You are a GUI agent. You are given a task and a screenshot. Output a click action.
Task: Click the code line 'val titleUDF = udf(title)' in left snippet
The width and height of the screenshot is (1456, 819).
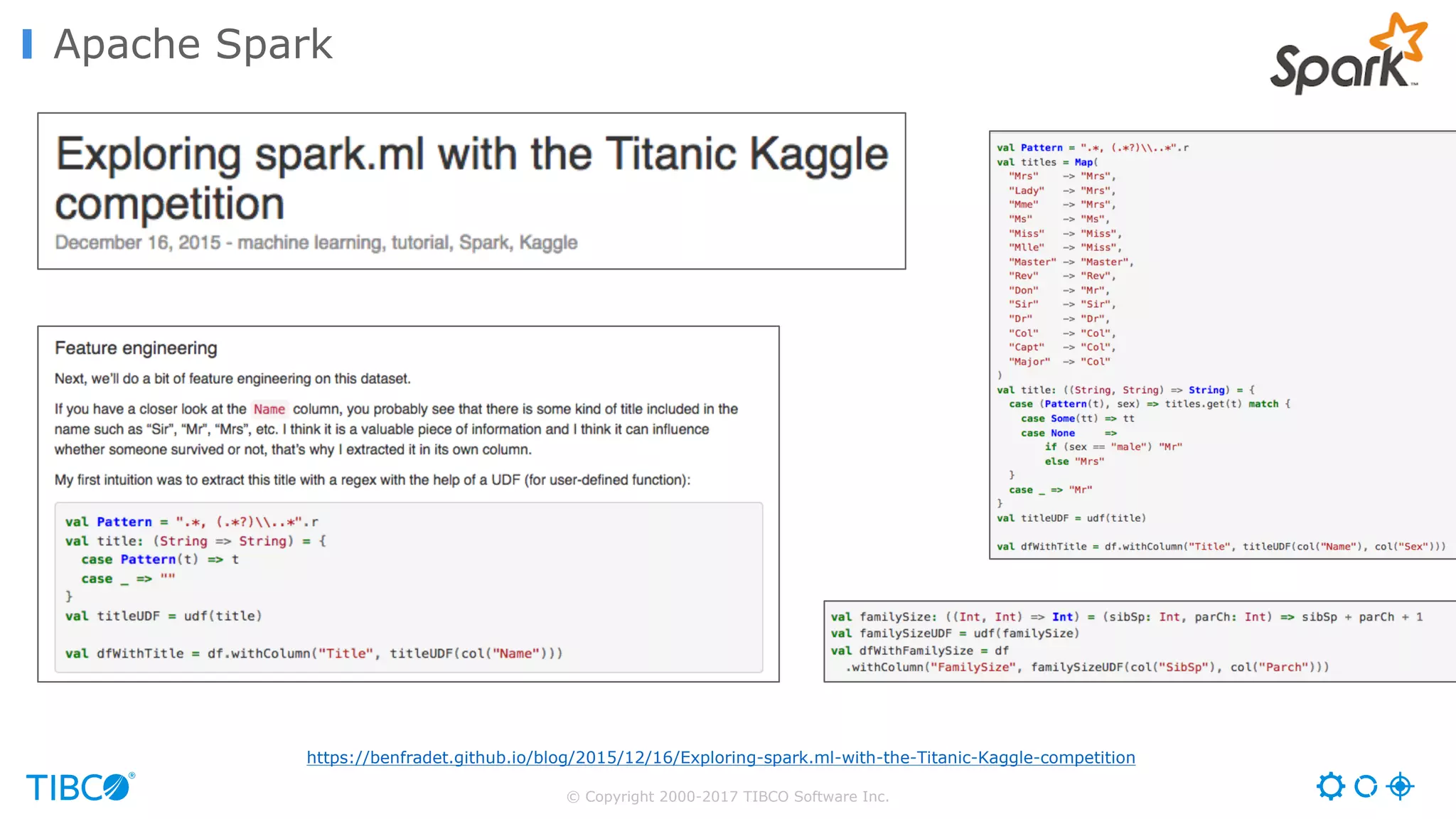(x=164, y=616)
